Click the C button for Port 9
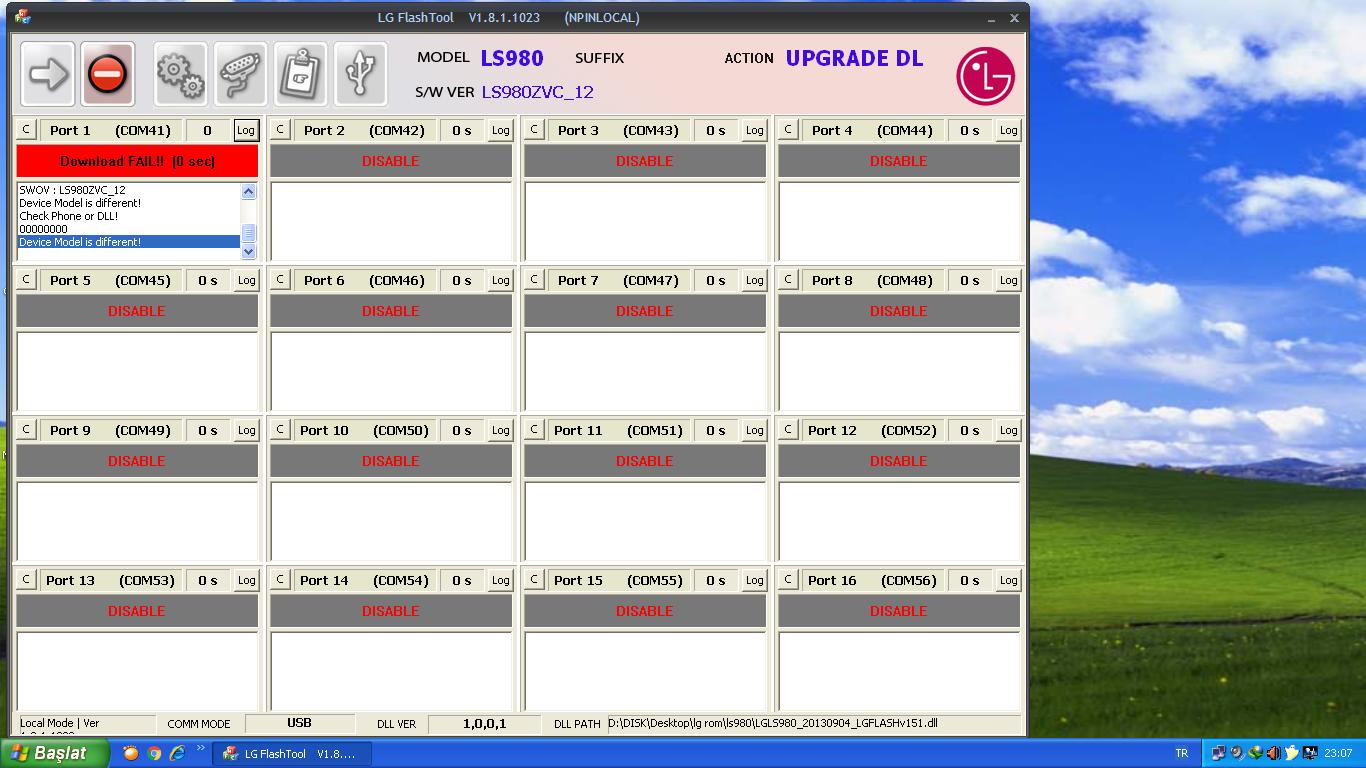 [x=26, y=430]
